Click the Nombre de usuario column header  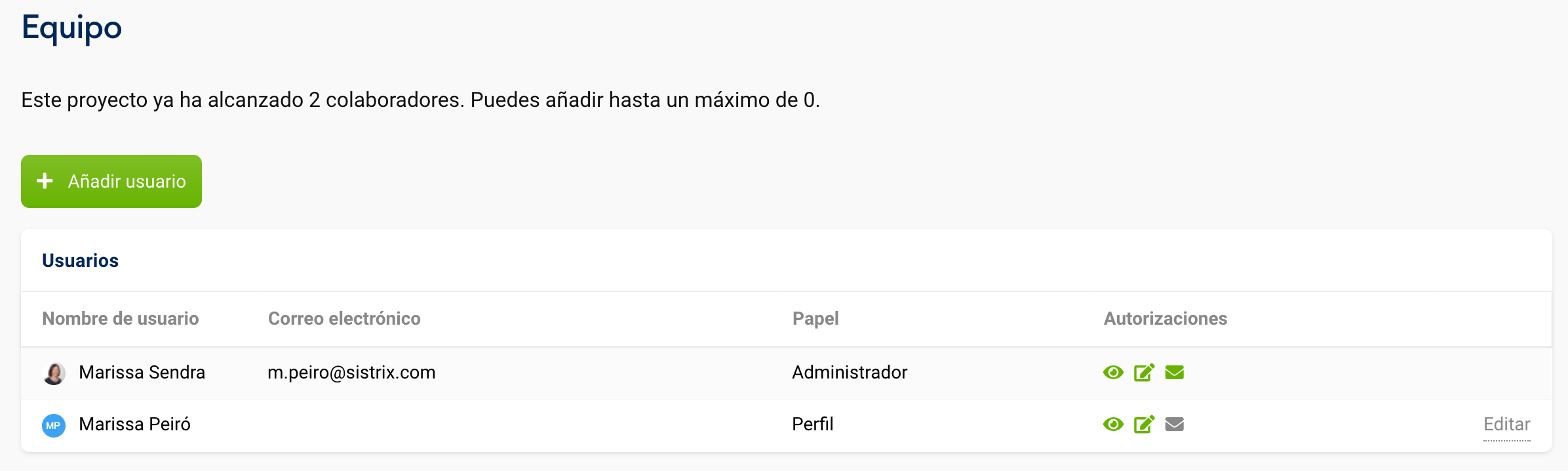[x=121, y=319]
